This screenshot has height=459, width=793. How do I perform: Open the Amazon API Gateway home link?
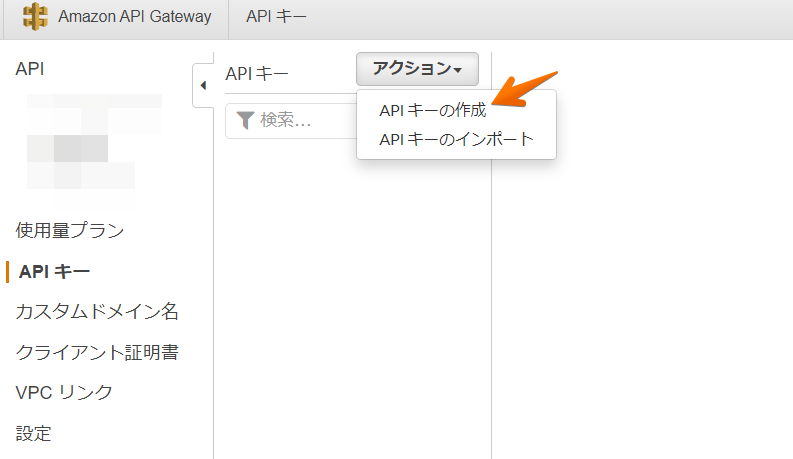tap(135, 17)
